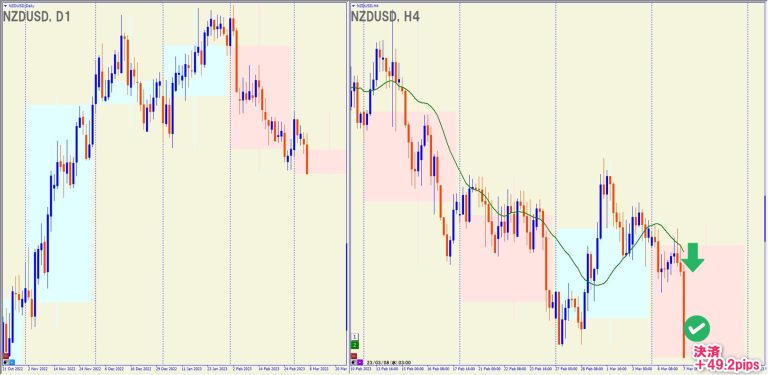Click the 23/03/08 timestamp label on H4 chart
The image size is (768, 375).
coord(388,362)
